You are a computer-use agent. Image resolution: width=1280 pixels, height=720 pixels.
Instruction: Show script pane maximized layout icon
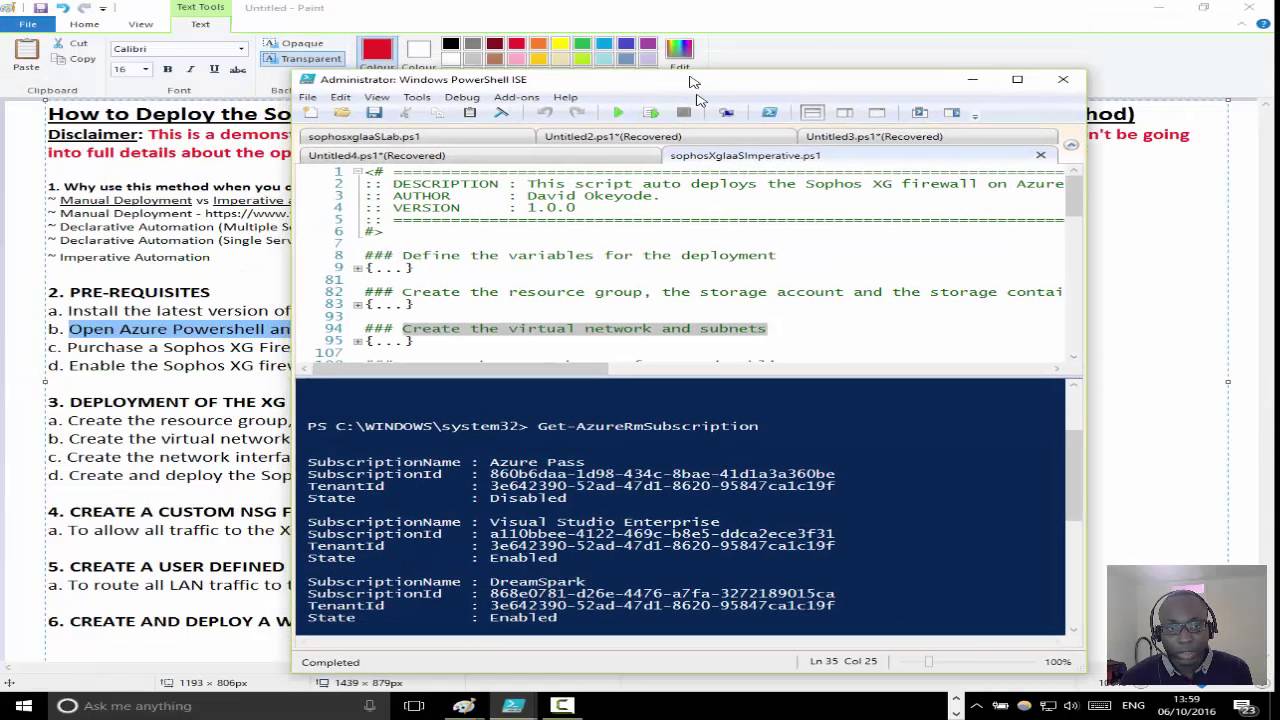coord(877,113)
